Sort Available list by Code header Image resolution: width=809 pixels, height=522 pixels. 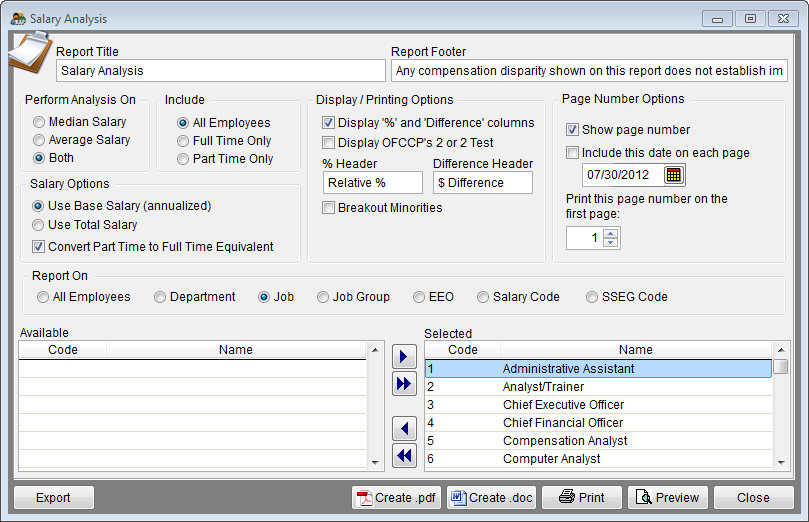(62, 350)
